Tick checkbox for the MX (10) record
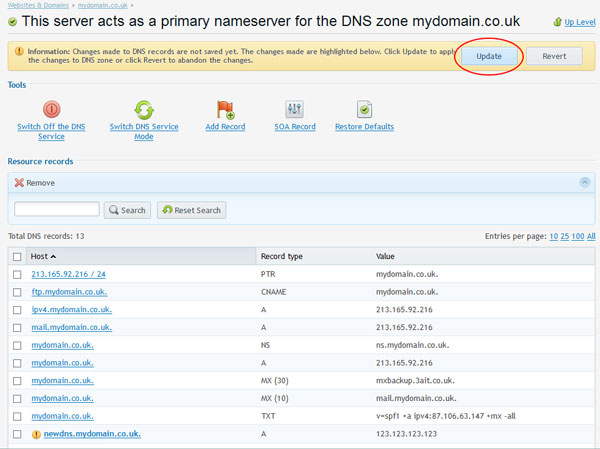This screenshot has width=600, height=449. pos(17,398)
